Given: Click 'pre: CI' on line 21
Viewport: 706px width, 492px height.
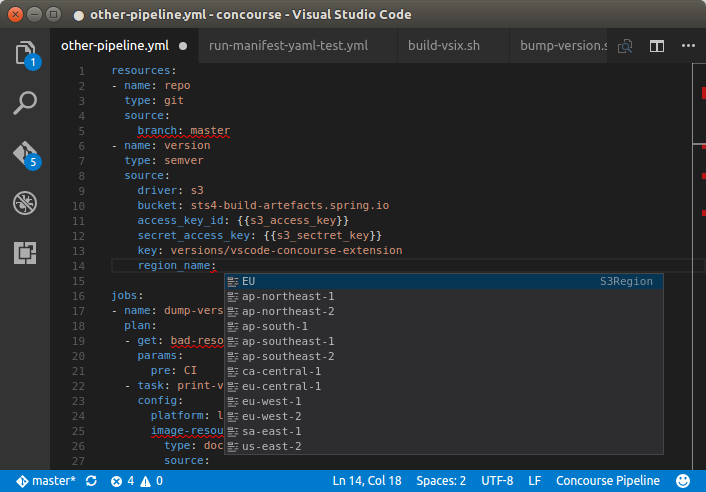Looking at the screenshot, I should click(174, 370).
